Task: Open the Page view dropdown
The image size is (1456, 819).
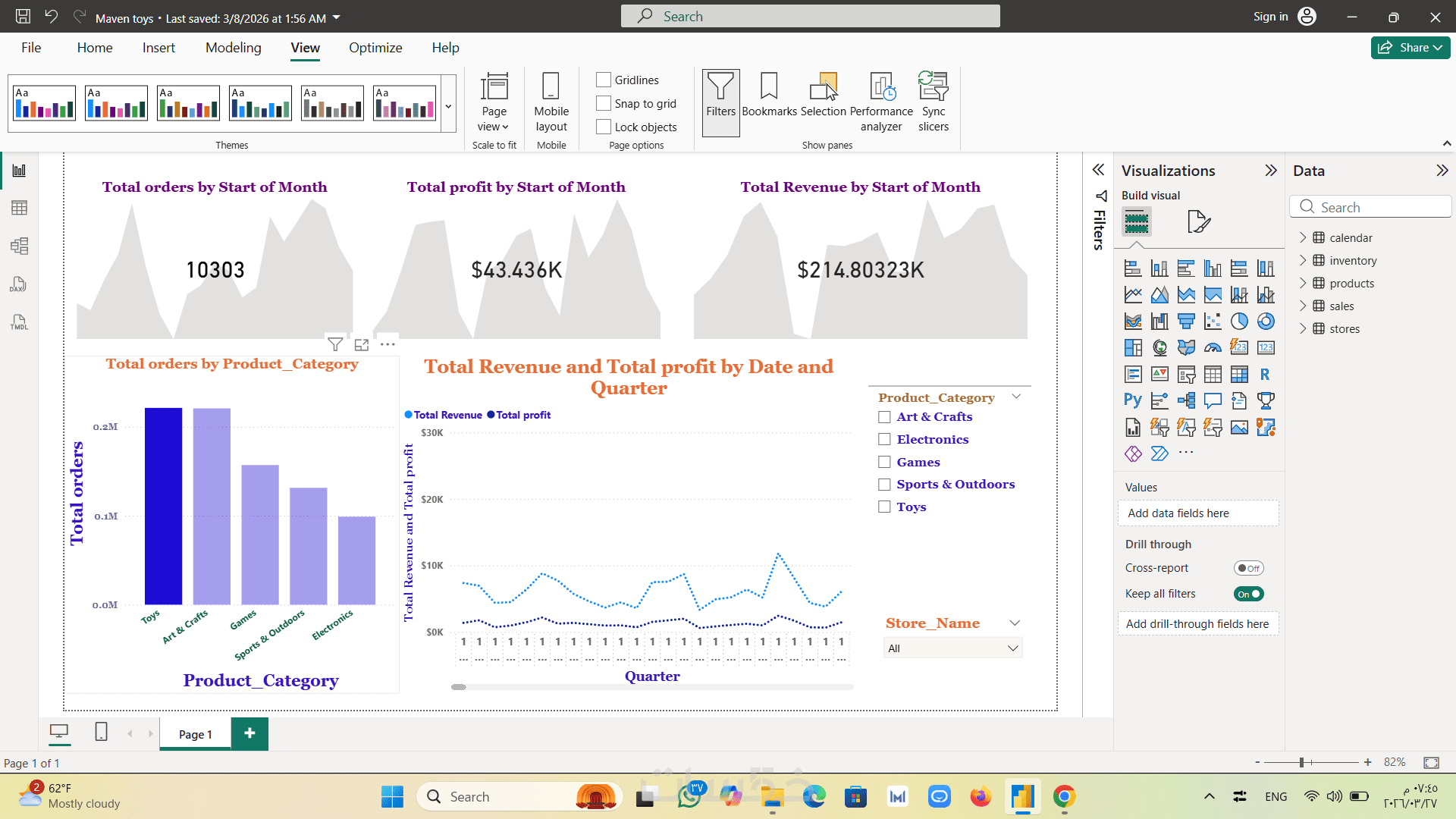Action: click(494, 102)
